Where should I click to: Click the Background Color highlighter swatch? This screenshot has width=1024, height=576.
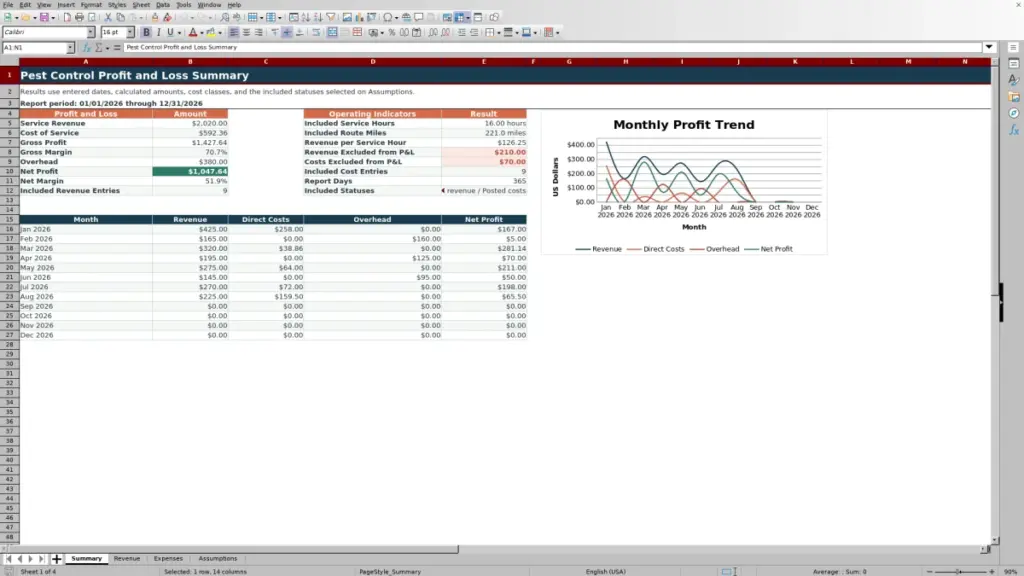click(211, 33)
